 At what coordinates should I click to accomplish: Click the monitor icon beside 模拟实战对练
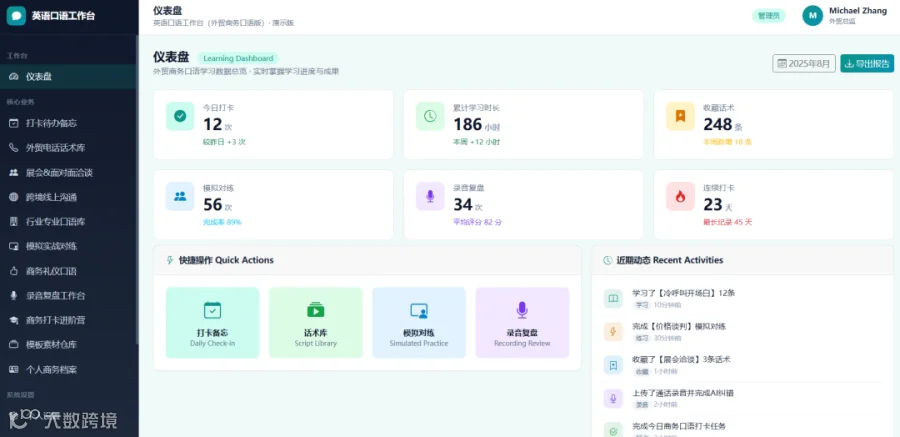click(14, 246)
